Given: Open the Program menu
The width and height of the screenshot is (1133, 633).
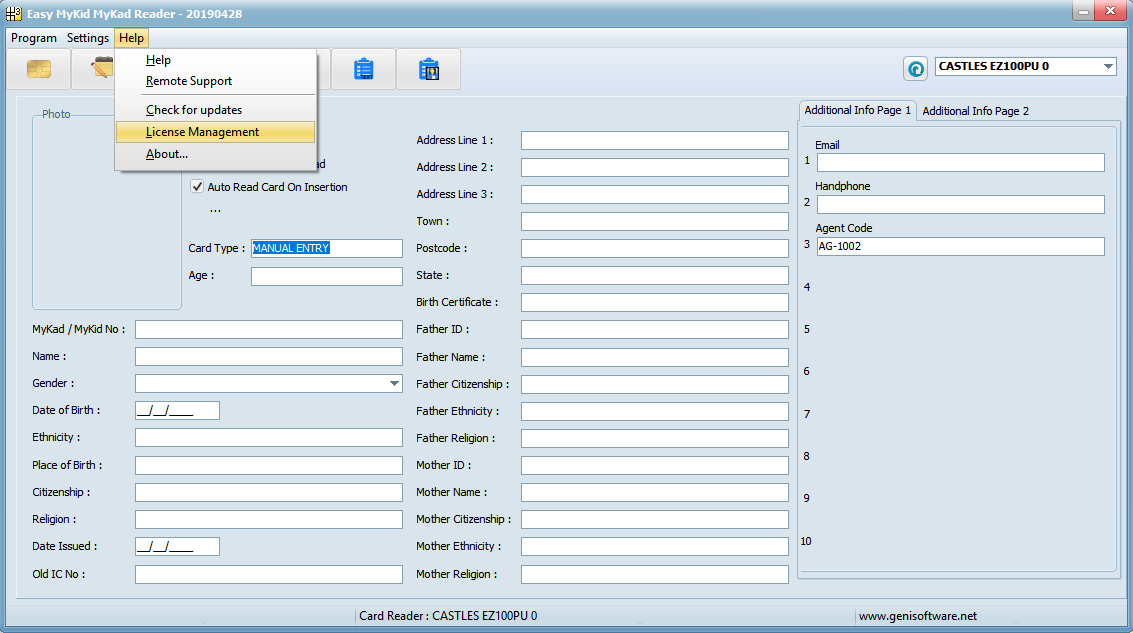Looking at the screenshot, I should click(x=34, y=38).
